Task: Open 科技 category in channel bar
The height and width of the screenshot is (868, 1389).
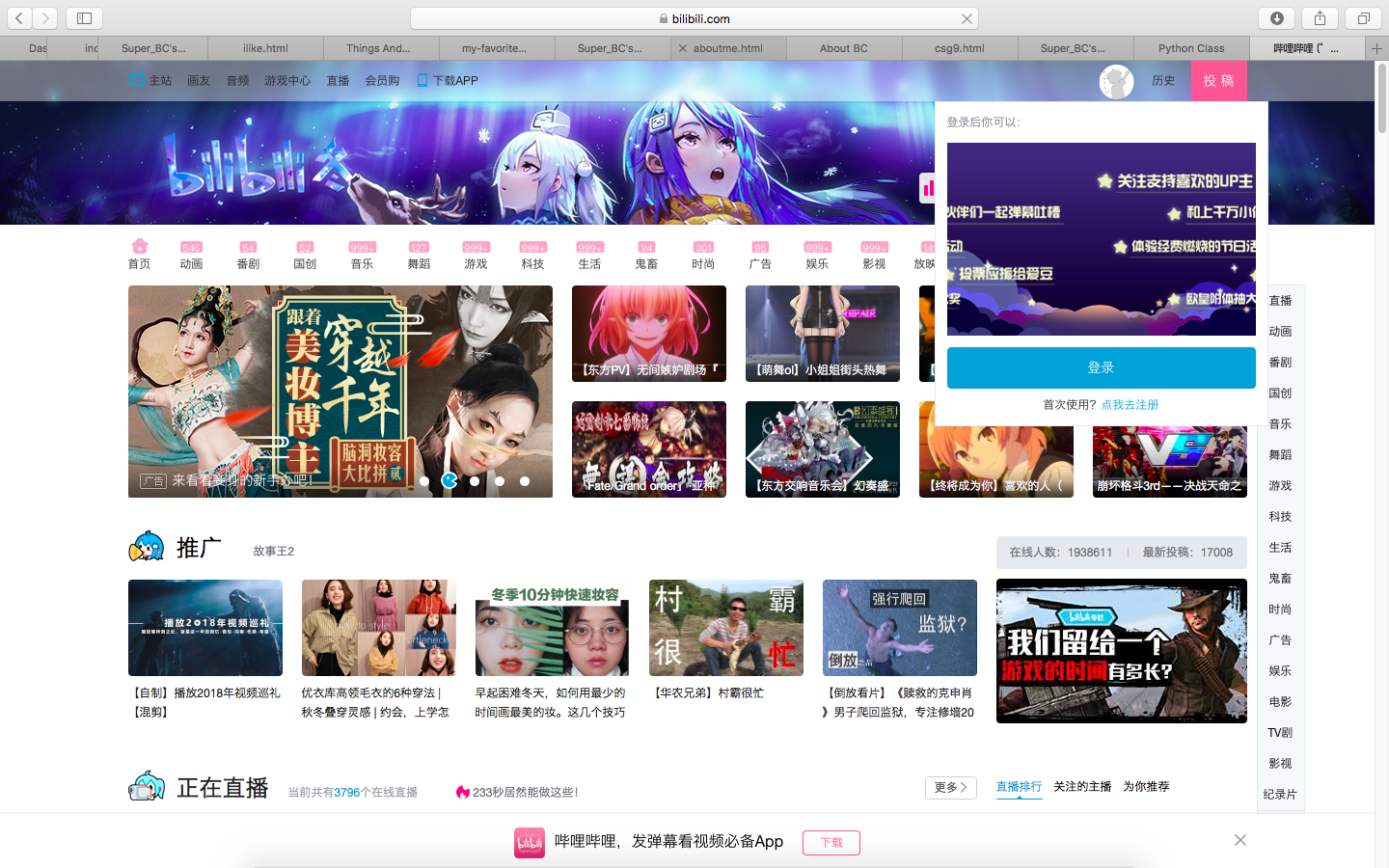Action: (532, 256)
